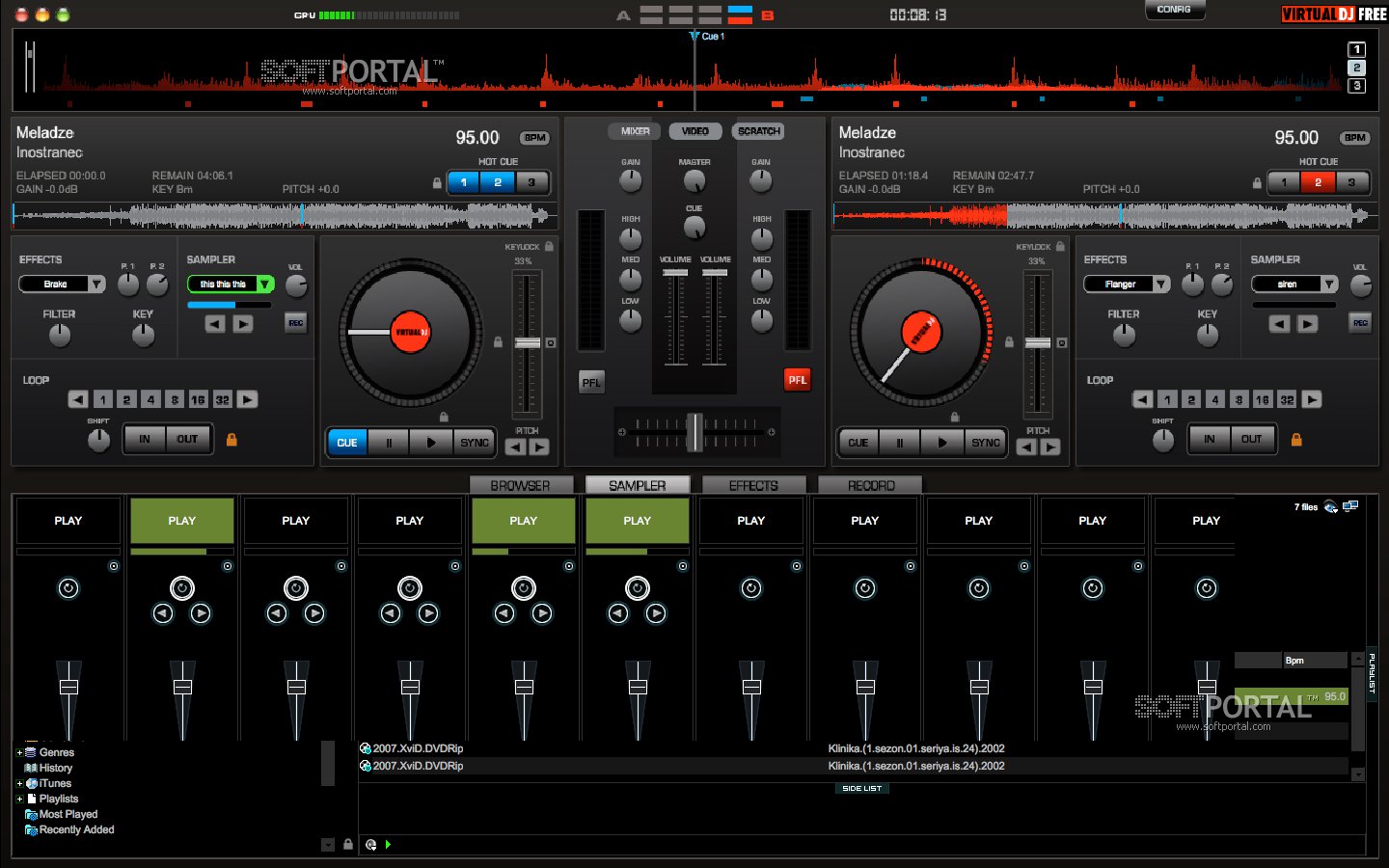Viewport: 1389px width, 868px height.
Task: Click left channel volume fader
Action: pyautogui.click(x=675, y=273)
